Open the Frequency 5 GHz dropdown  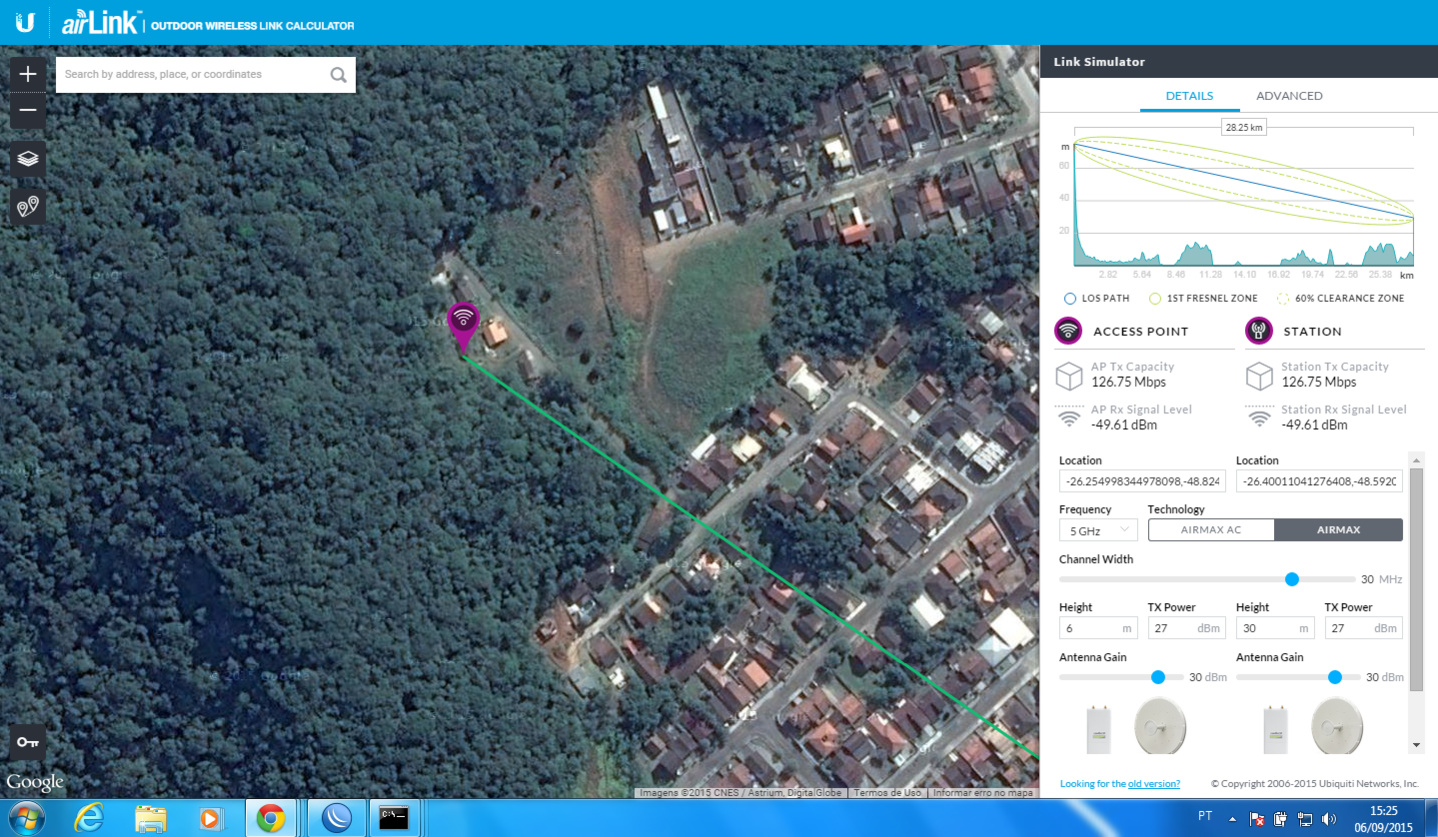(1098, 530)
